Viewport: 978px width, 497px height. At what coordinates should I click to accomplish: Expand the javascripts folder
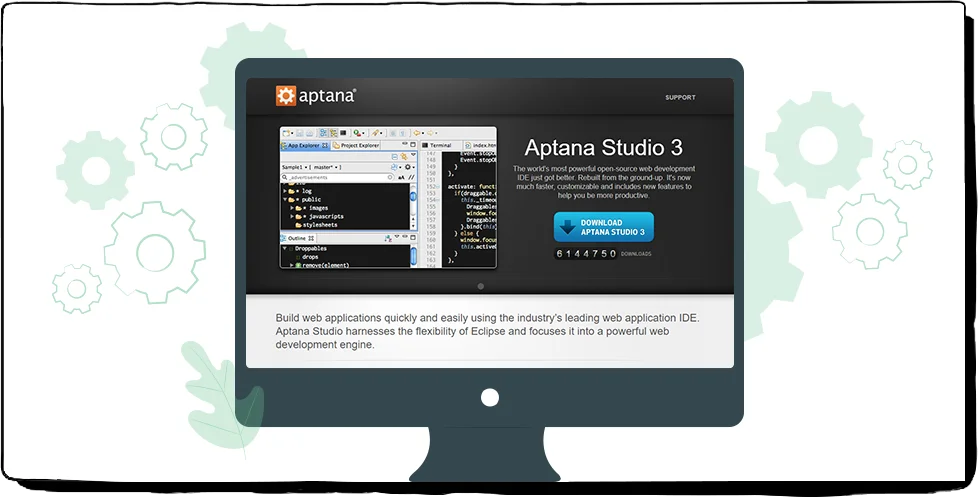click(x=292, y=216)
